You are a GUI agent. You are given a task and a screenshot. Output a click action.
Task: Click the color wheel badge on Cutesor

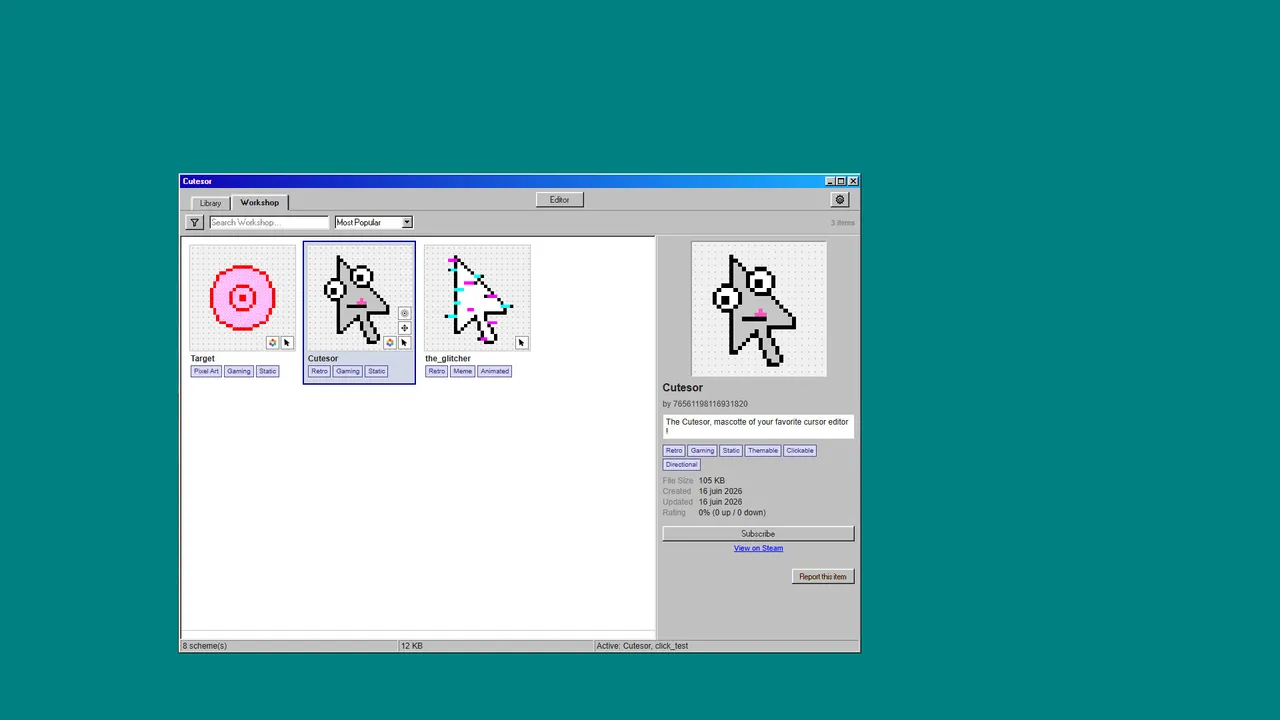[389, 343]
